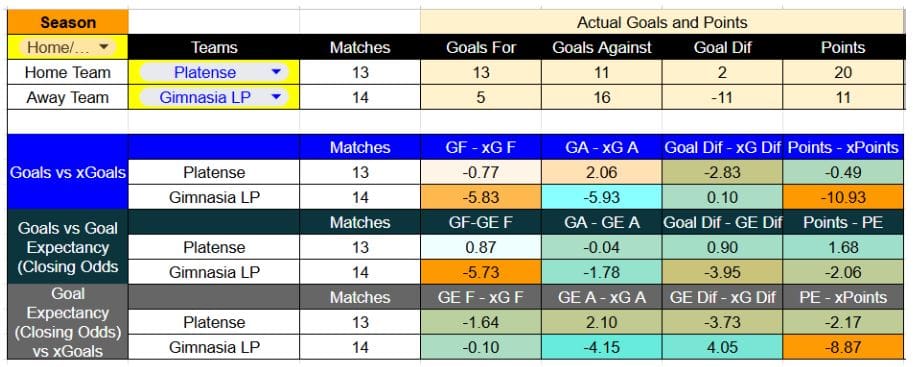This screenshot has width=913, height=367.
Task: Select the cyan -5.93 GA - xG A cell
Action: [601, 197]
